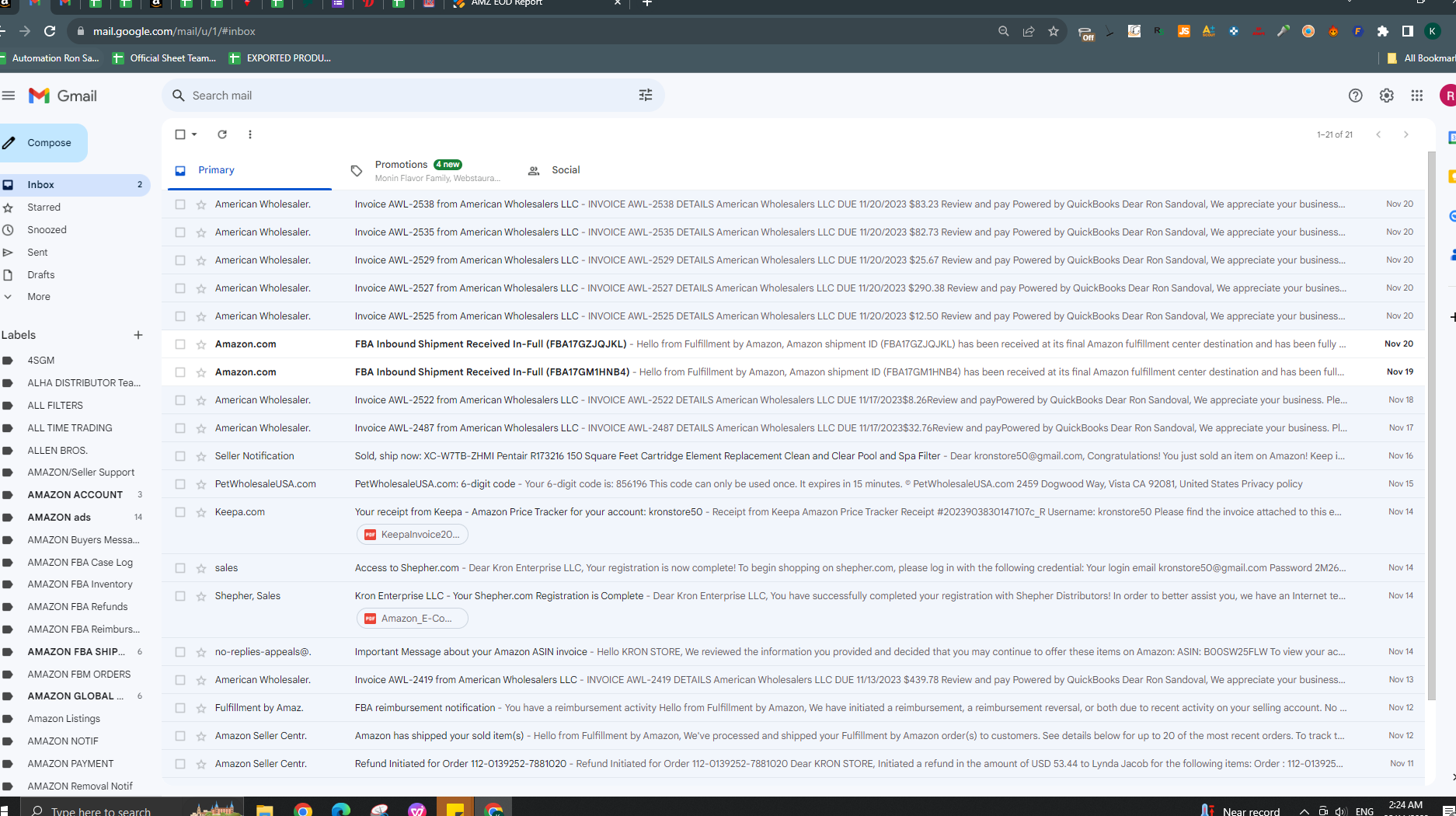1456x816 pixels.
Task: Star the Seller Notification email
Action: coord(201,456)
